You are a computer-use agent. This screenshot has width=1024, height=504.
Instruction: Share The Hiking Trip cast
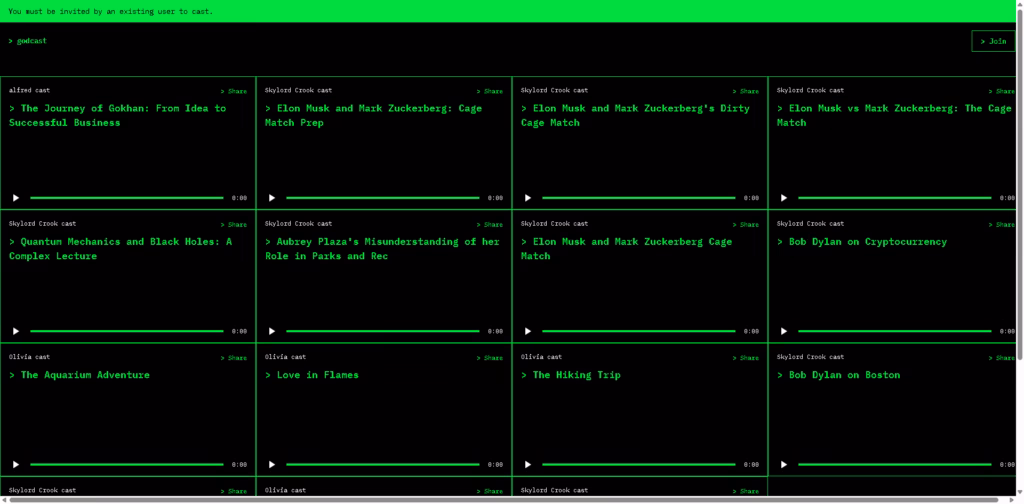point(746,358)
